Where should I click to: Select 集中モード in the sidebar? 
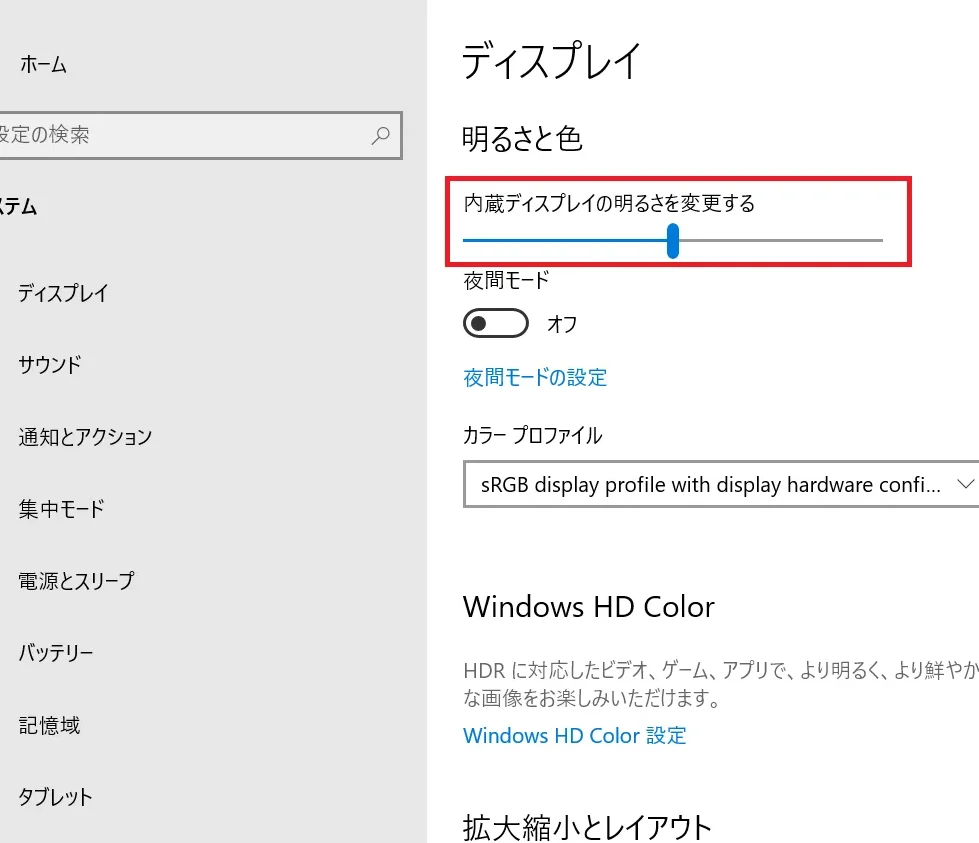(61, 509)
